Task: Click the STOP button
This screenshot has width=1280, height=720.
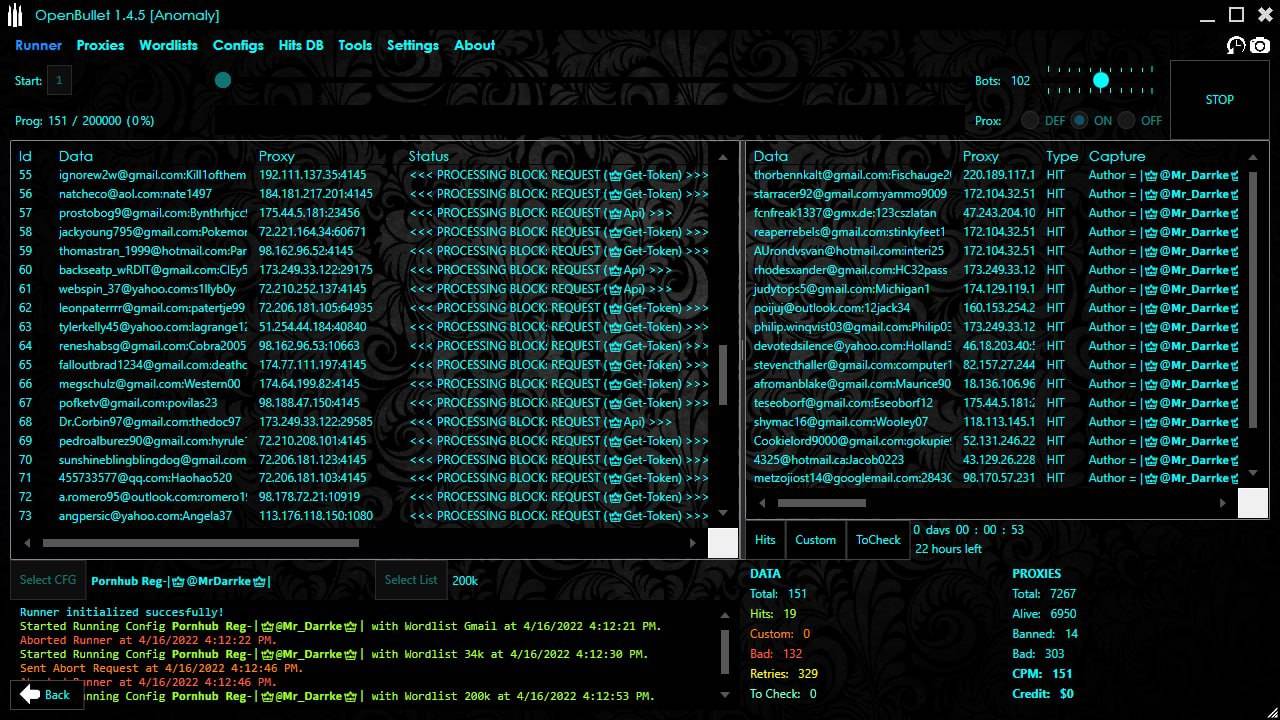Action: click(x=1219, y=100)
